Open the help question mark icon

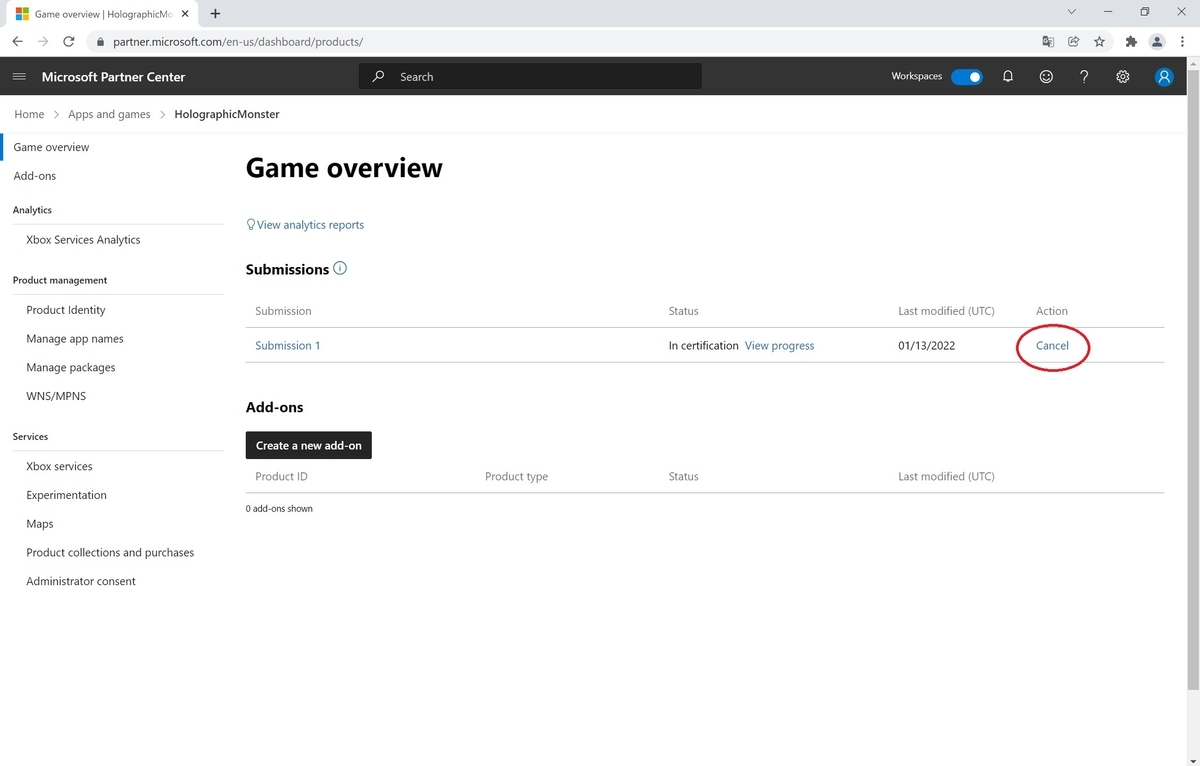pyautogui.click(x=1084, y=77)
